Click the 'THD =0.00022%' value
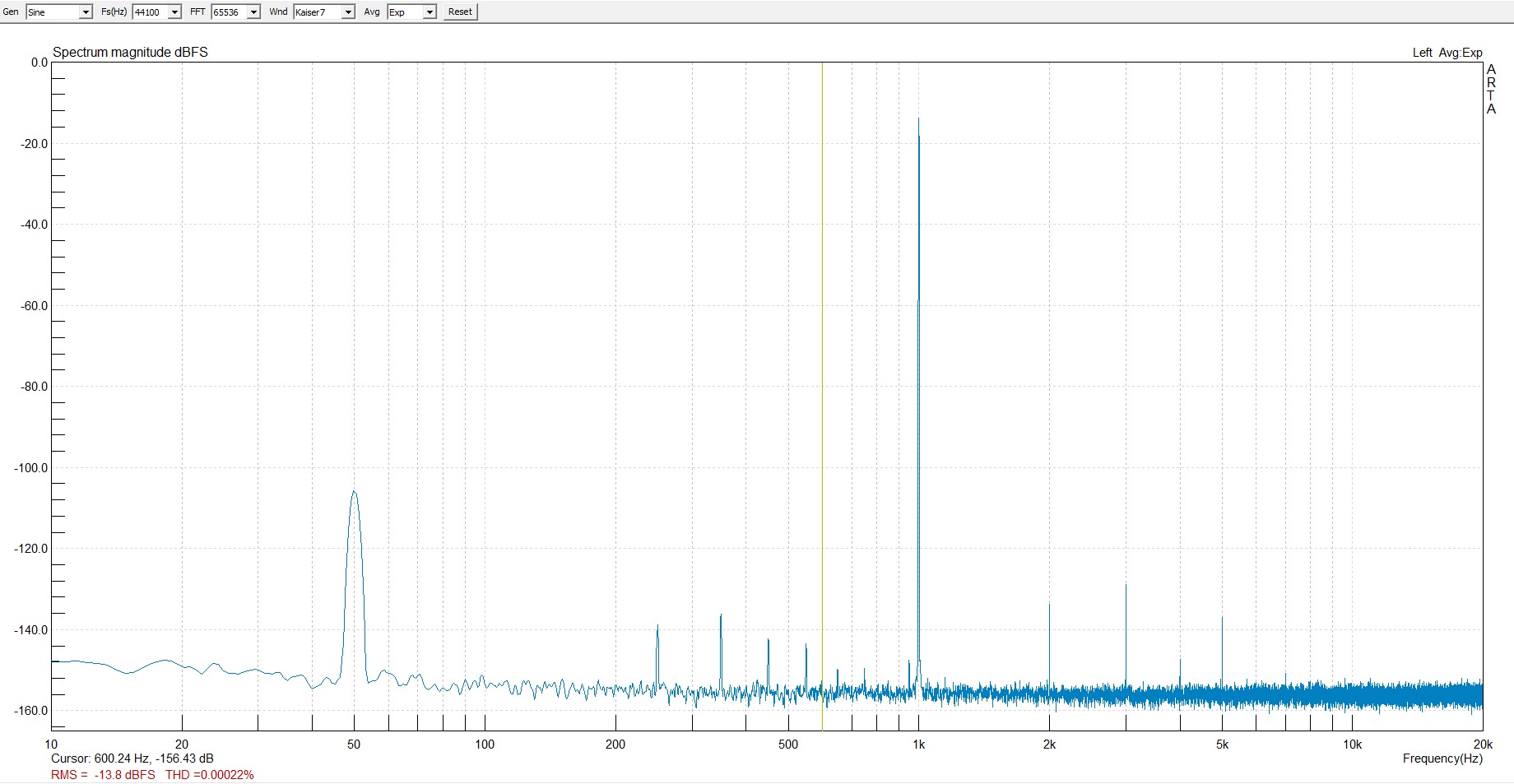1514x784 pixels. (x=210, y=775)
